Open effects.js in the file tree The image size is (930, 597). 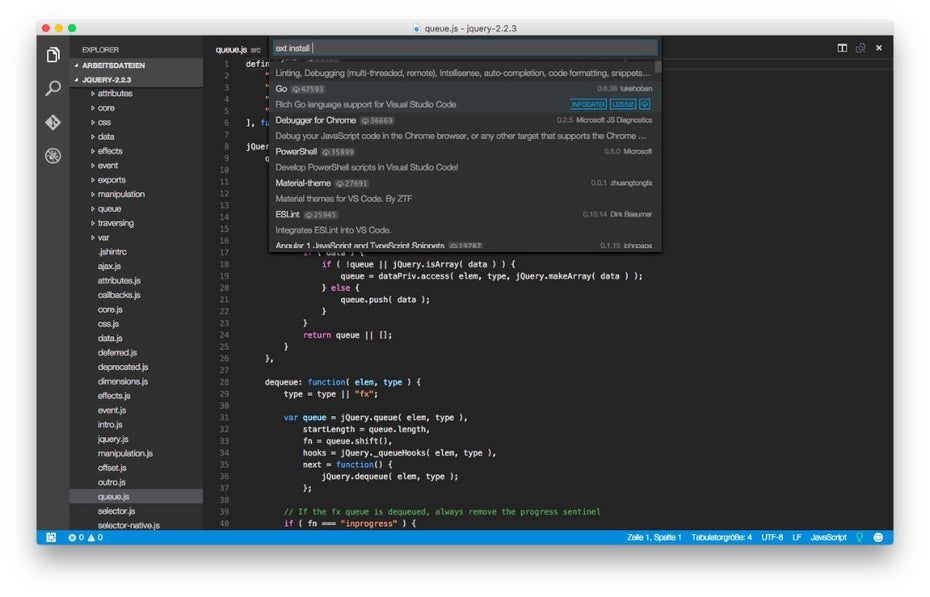tap(136, 395)
